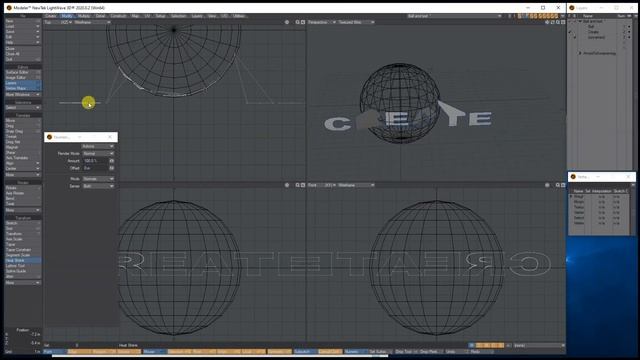Screen dimensions: 640x360
Task: Open the Help dropdown
Action: [x=23, y=42]
